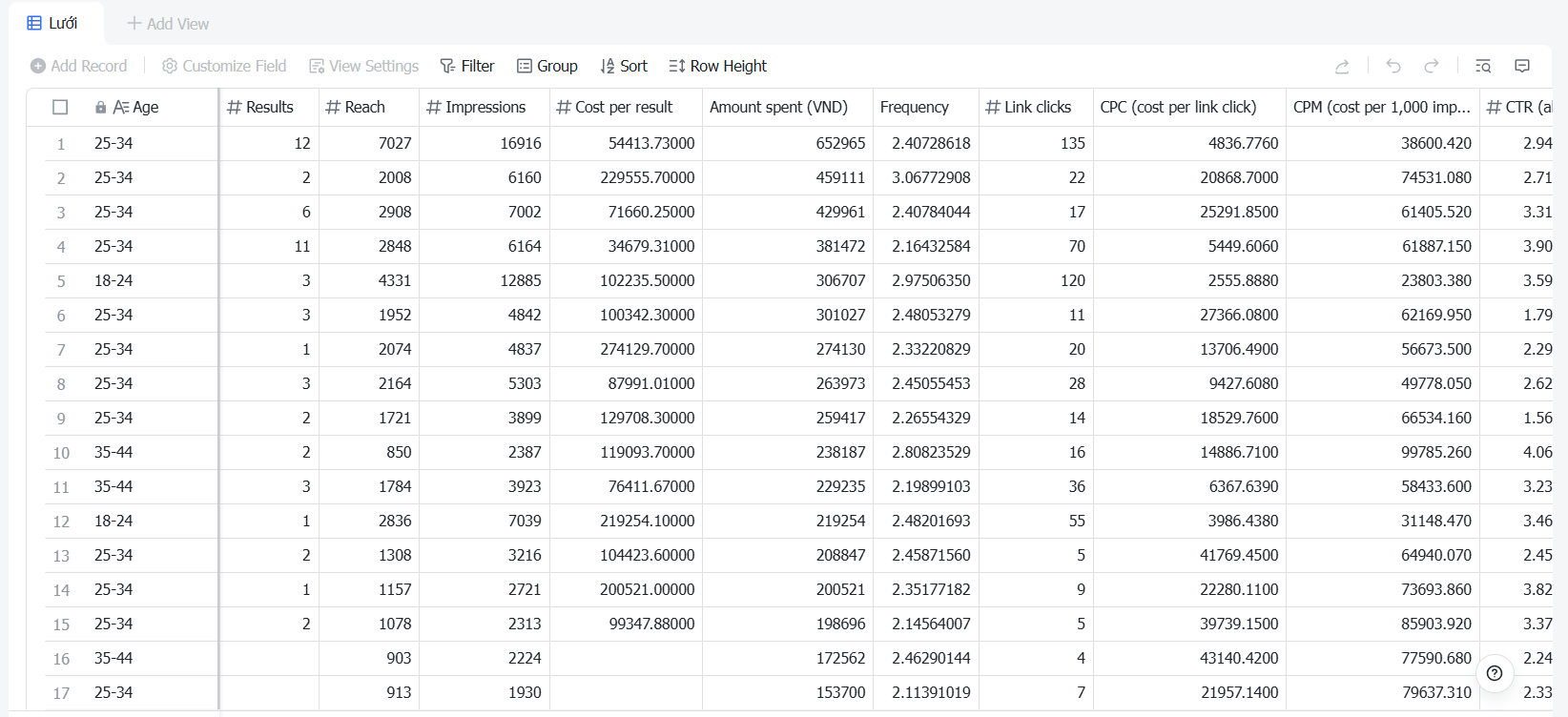Click the find-in-records search icon
Viewport: 1568px width, 717px height.
click(x=1483, y=66)
